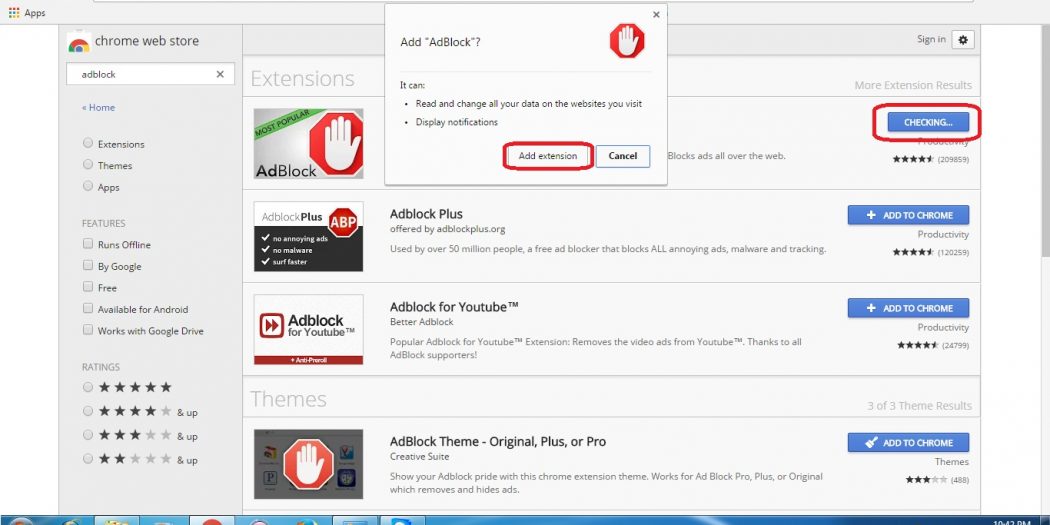Open the Adblock Plus title
The image size is (1050, 525).
coord(427,214)
